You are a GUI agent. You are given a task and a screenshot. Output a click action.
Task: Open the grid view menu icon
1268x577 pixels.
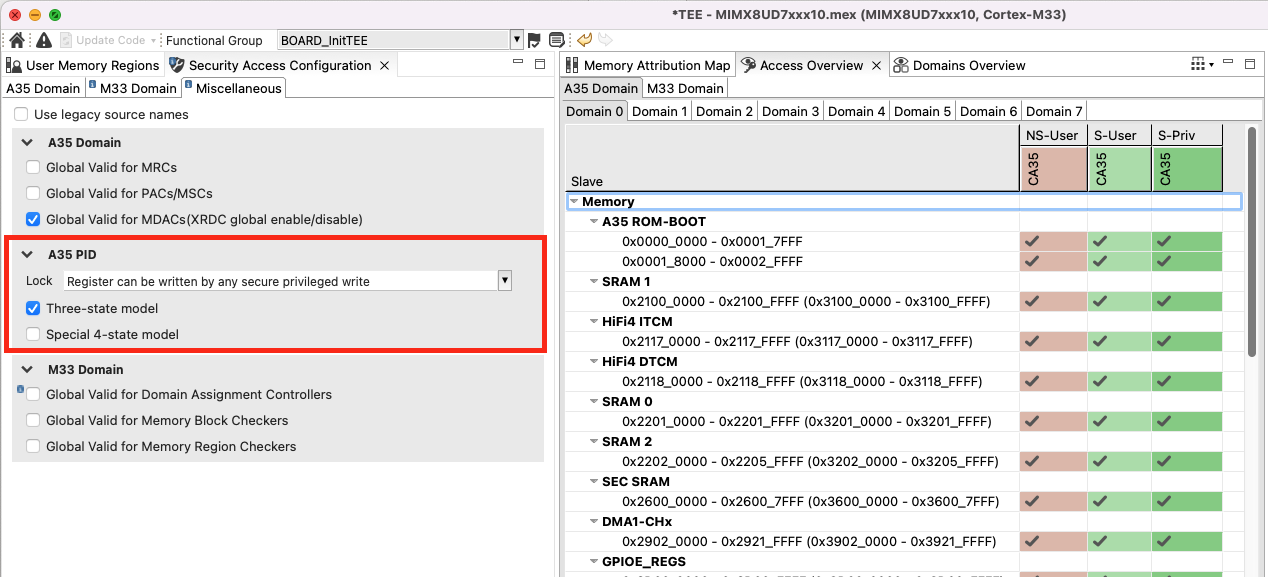click(1199, 65)
